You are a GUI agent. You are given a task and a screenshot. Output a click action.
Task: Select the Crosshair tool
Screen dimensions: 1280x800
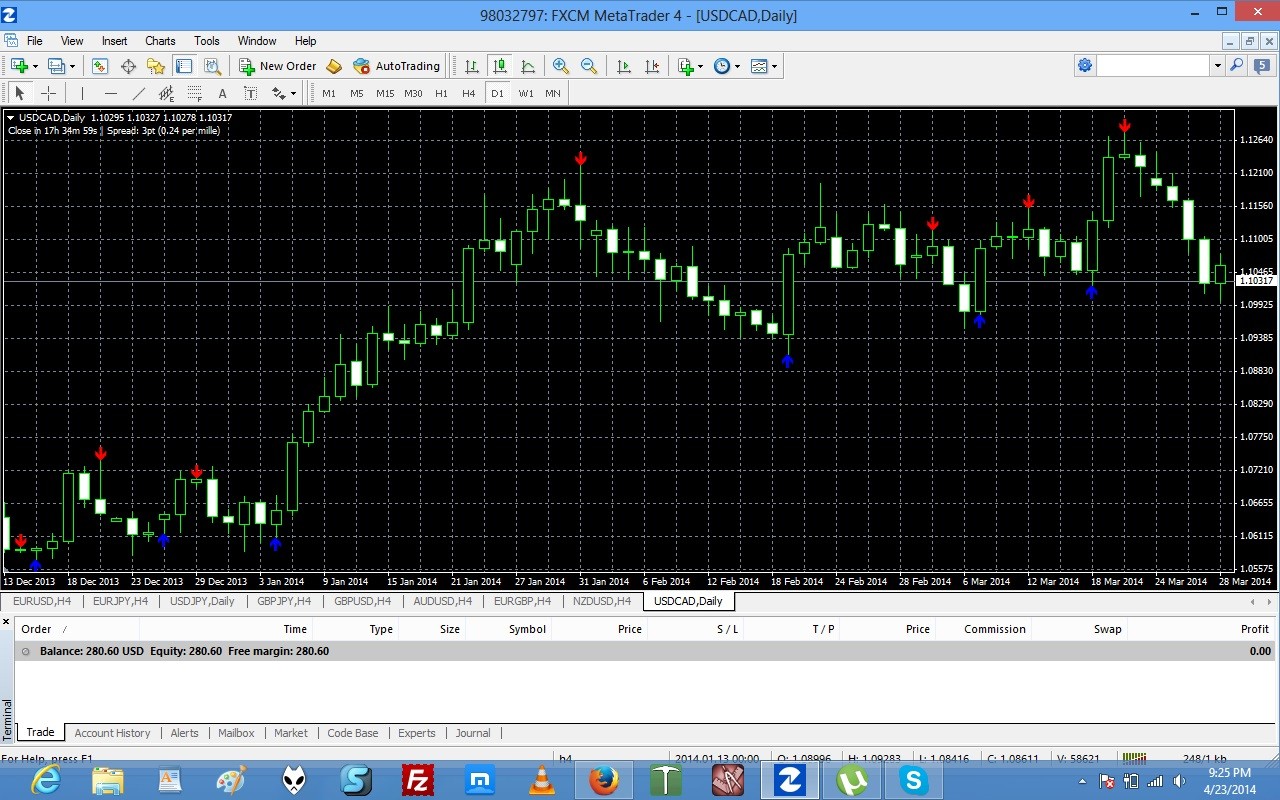pyautogui.click(x=47, y=93)
